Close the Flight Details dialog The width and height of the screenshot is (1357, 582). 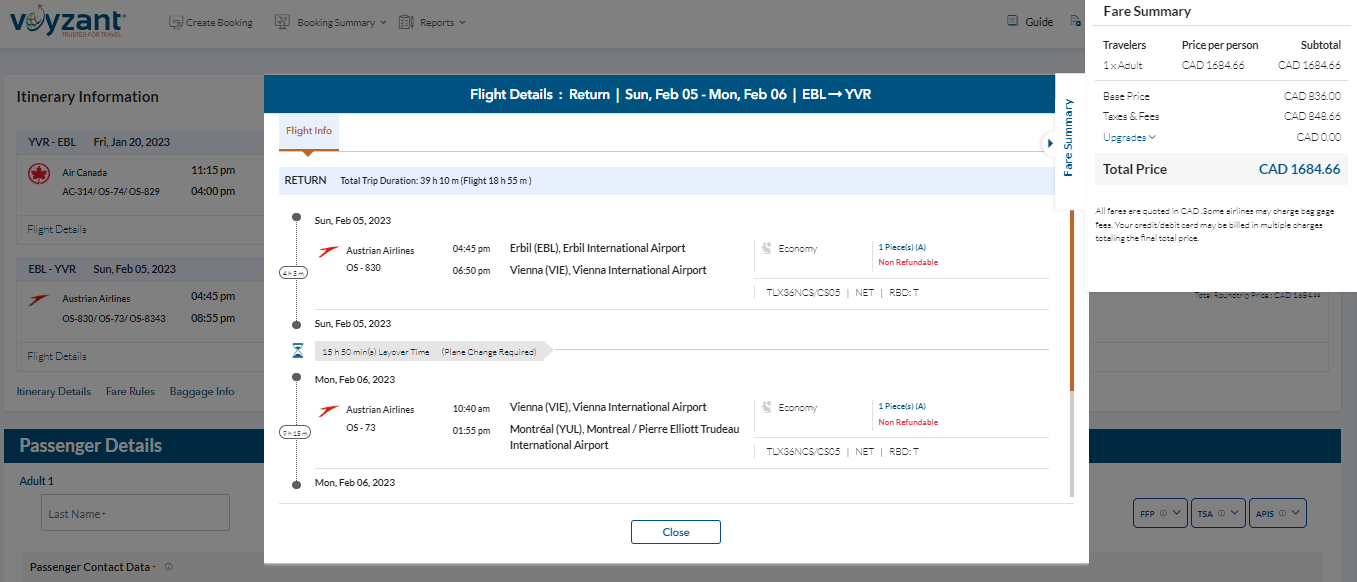pyautogui.click(x=675, y=532)
